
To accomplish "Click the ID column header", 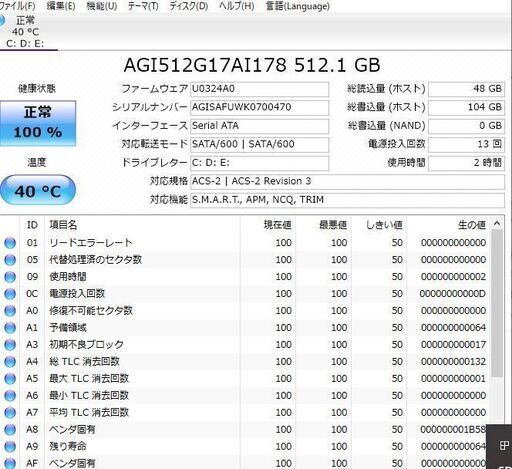I will coord(32,225).
